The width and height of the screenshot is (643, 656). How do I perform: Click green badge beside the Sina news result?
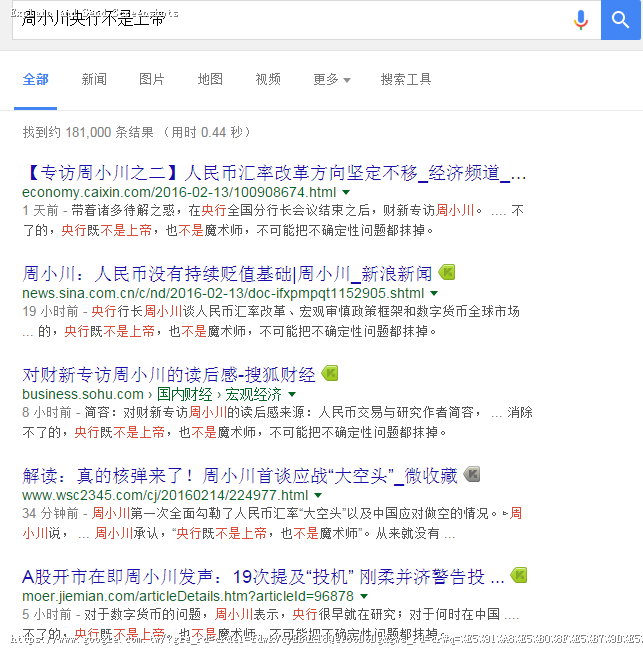(x=447, y=273)
